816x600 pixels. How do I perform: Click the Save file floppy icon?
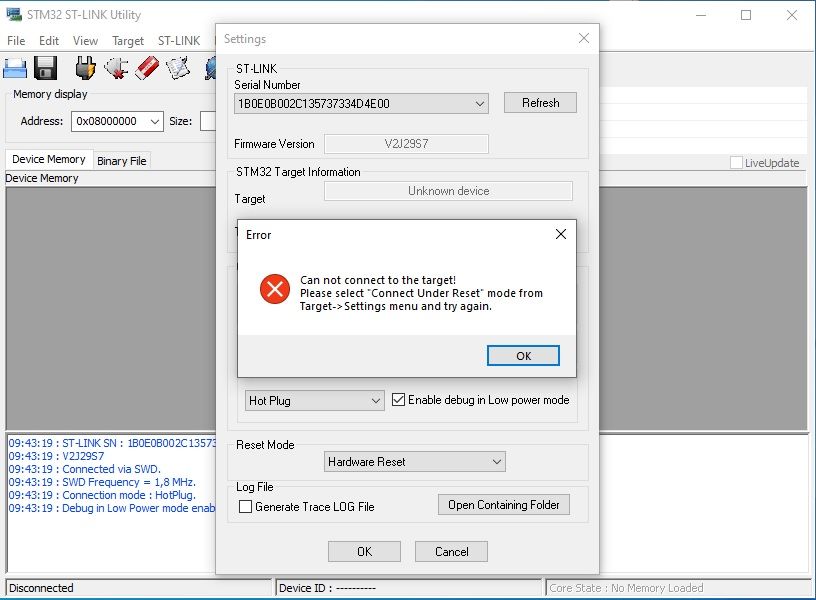click(46, 68)
